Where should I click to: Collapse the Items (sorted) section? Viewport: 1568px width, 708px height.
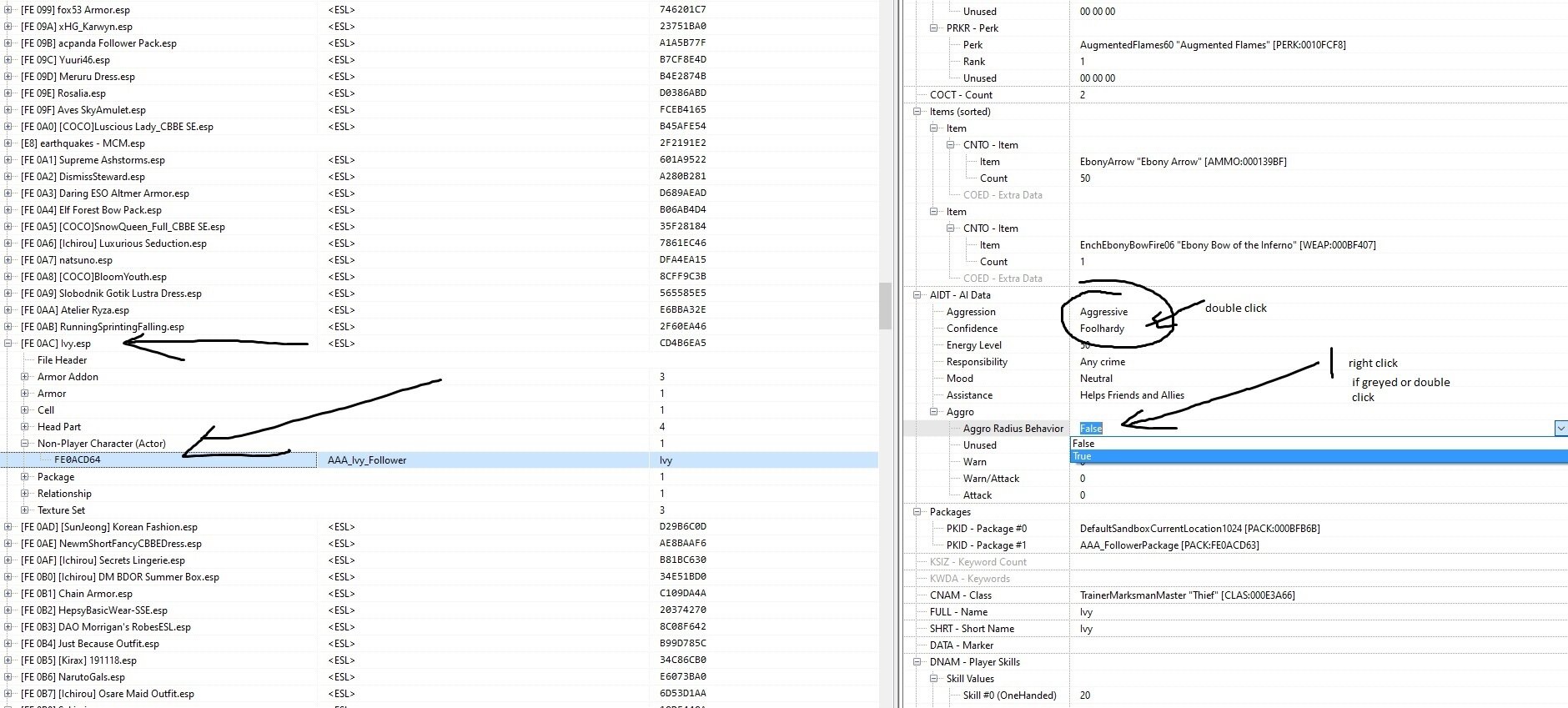[x=917, y=112]
